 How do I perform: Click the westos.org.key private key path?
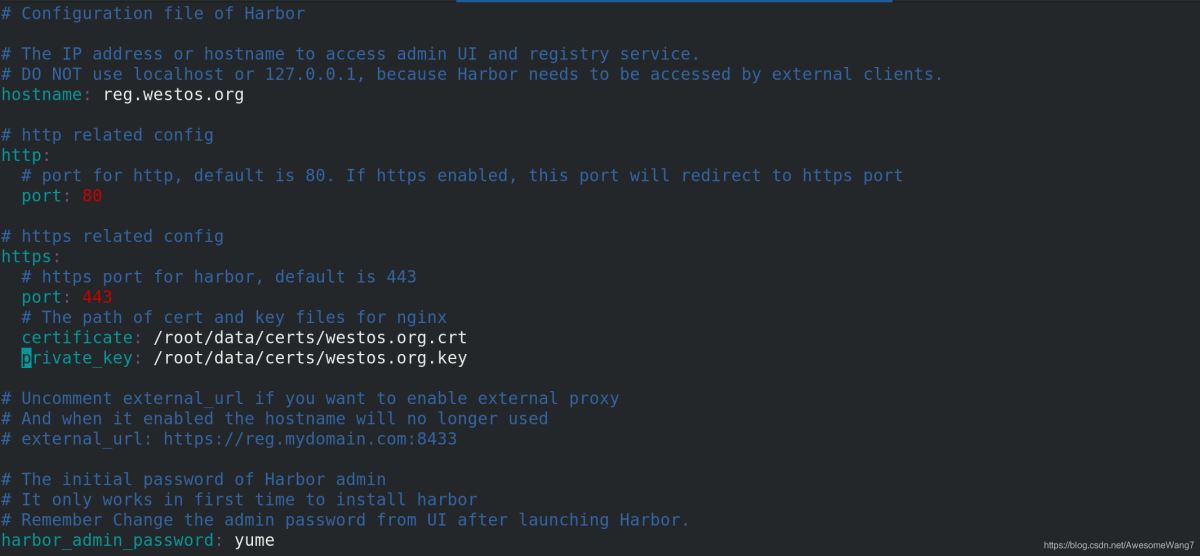(x=310, y=358)
